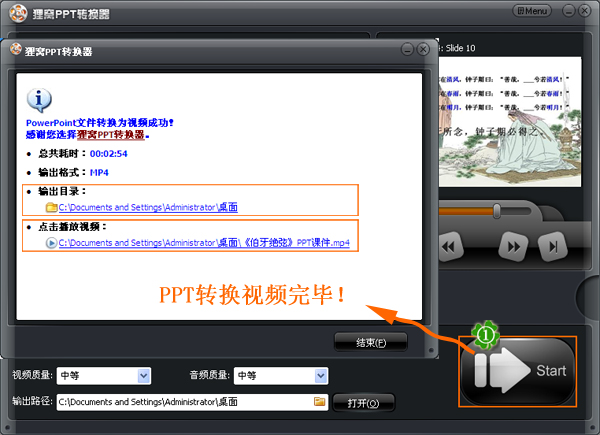Expand the 视频质量 video quality dropdown
This screenshot has width=600, height=435.
point(143,376)
